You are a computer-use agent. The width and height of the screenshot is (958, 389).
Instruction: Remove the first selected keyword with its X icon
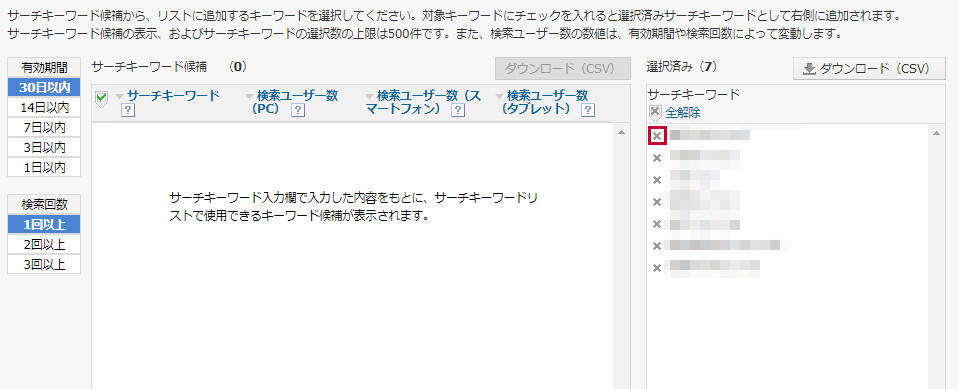pos(657,136)
